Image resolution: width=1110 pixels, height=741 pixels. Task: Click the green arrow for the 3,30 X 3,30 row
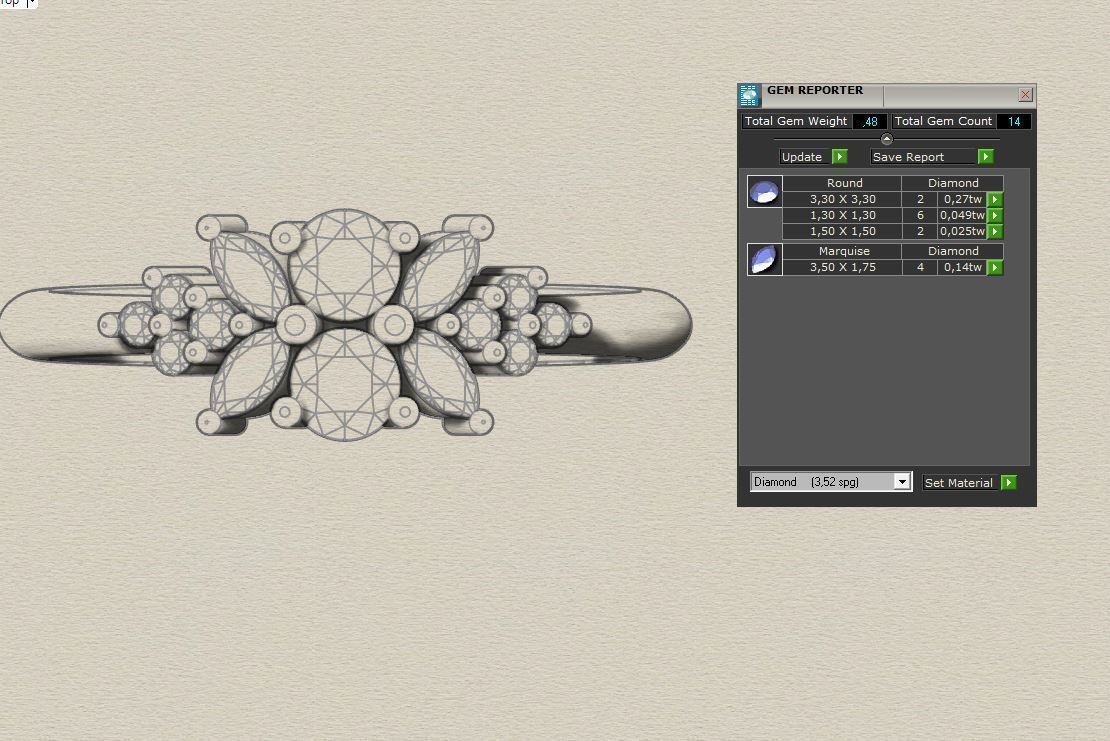[995, 200]
